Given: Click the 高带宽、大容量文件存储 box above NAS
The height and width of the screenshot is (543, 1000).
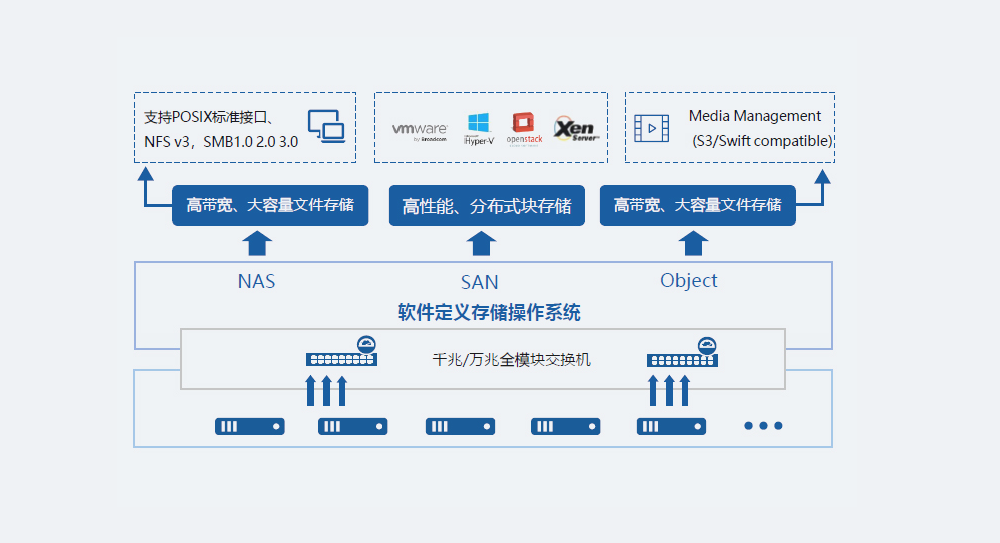Looking at the screenshot, I should [x=270, y=205].
